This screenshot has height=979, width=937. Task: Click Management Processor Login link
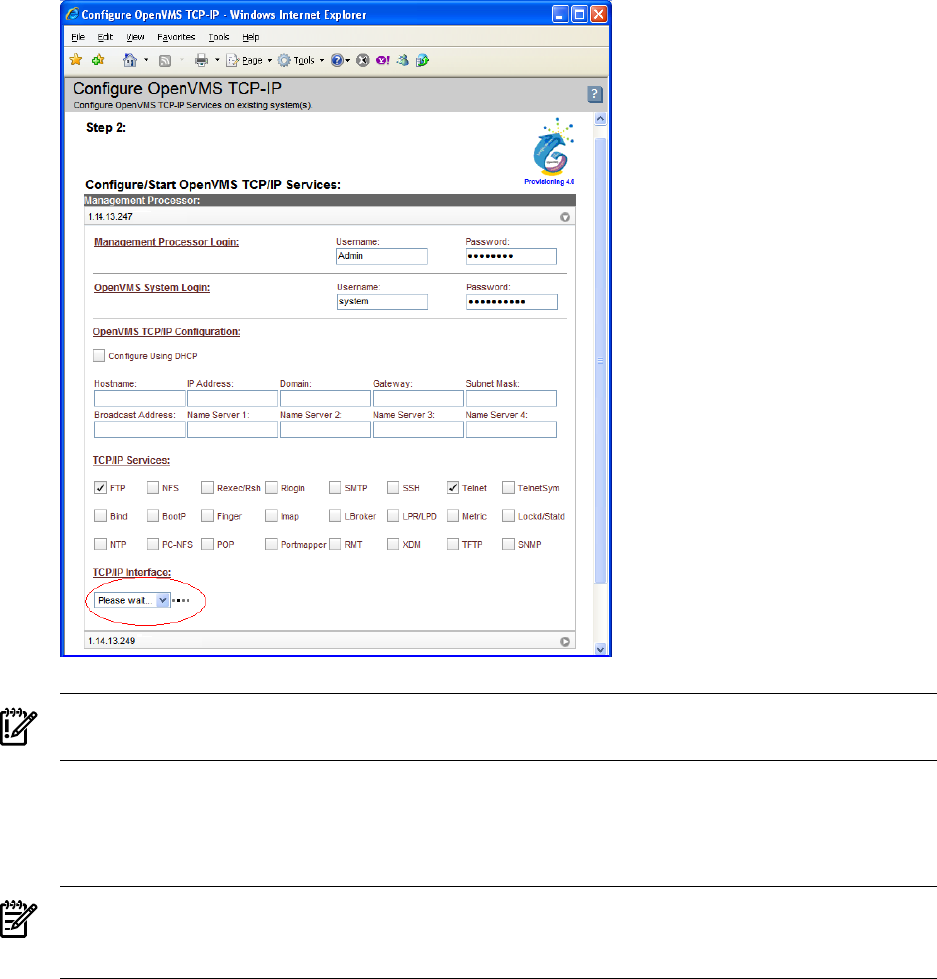[166, 242]
